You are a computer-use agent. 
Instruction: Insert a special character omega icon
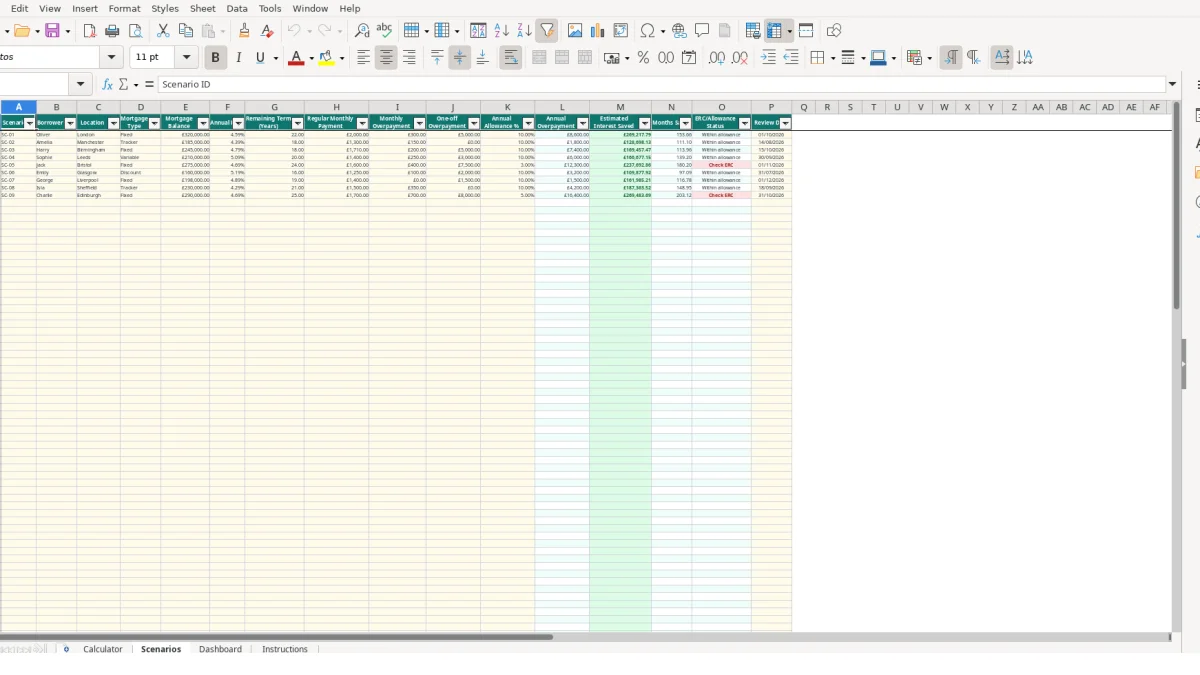point(647,31)
